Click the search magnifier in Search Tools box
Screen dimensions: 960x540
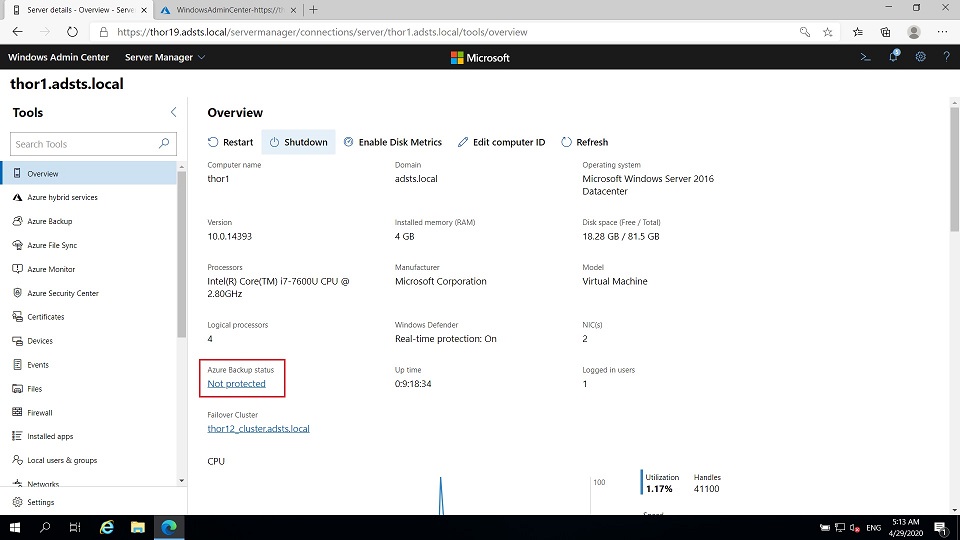pyautogui.click(x=163, y=143)
